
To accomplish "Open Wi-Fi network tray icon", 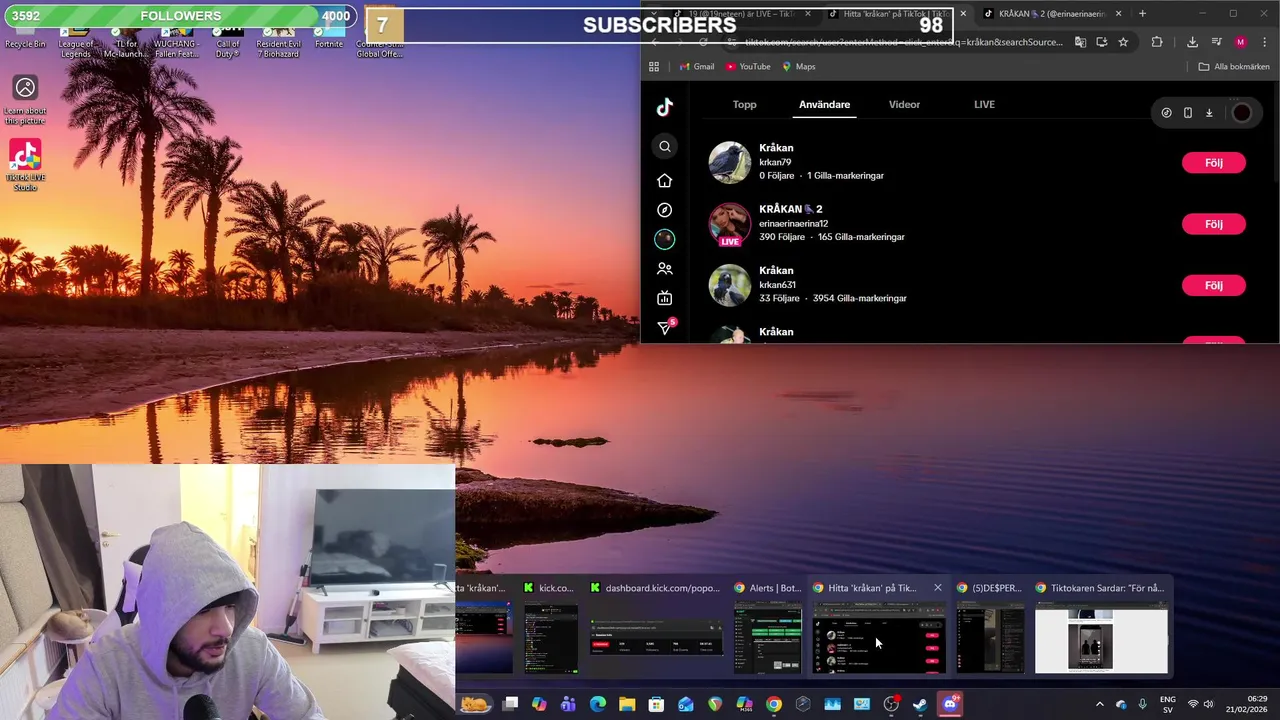I will tap(1192, 705).
